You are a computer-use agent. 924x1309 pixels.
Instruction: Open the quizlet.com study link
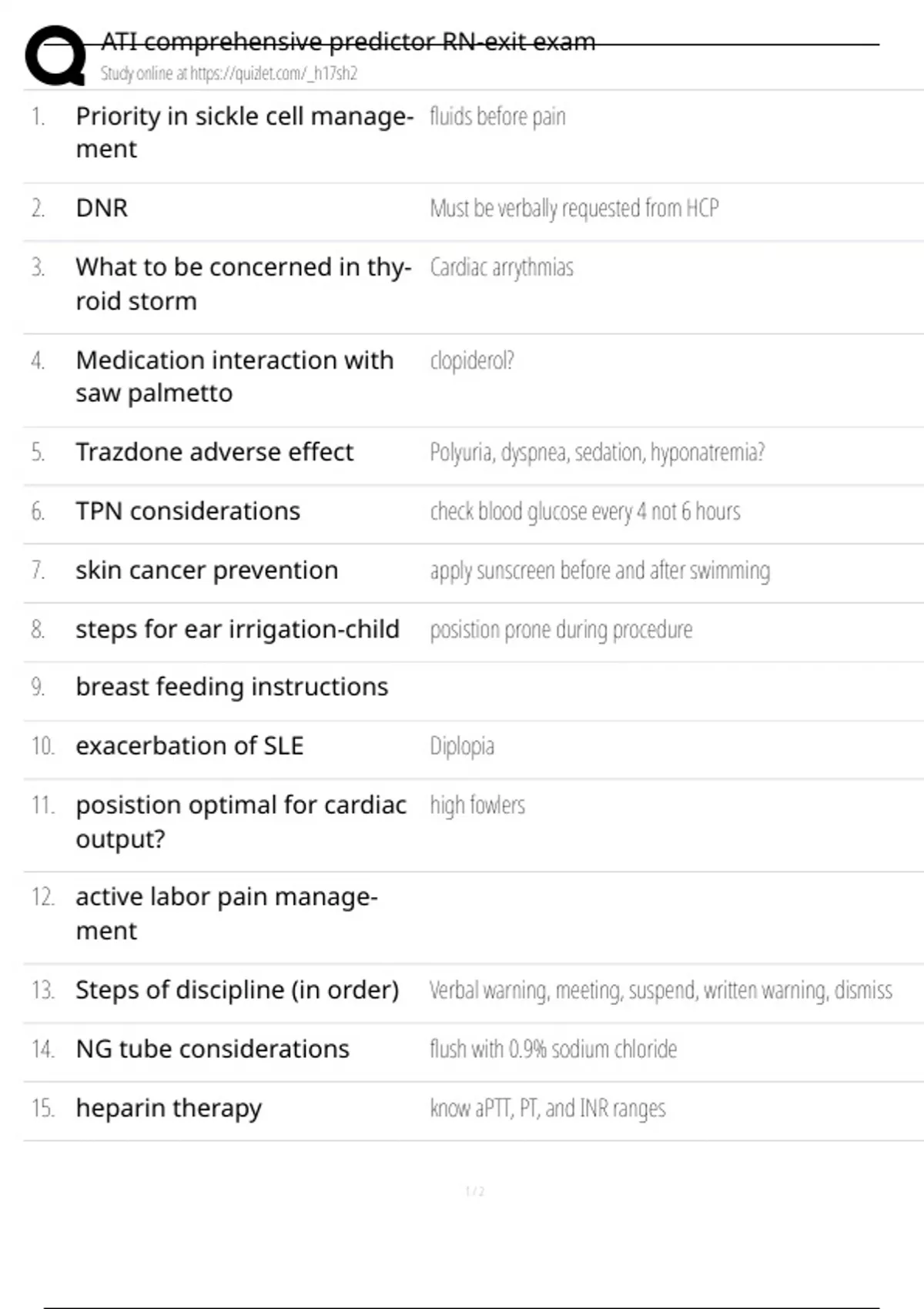(229, 74)
